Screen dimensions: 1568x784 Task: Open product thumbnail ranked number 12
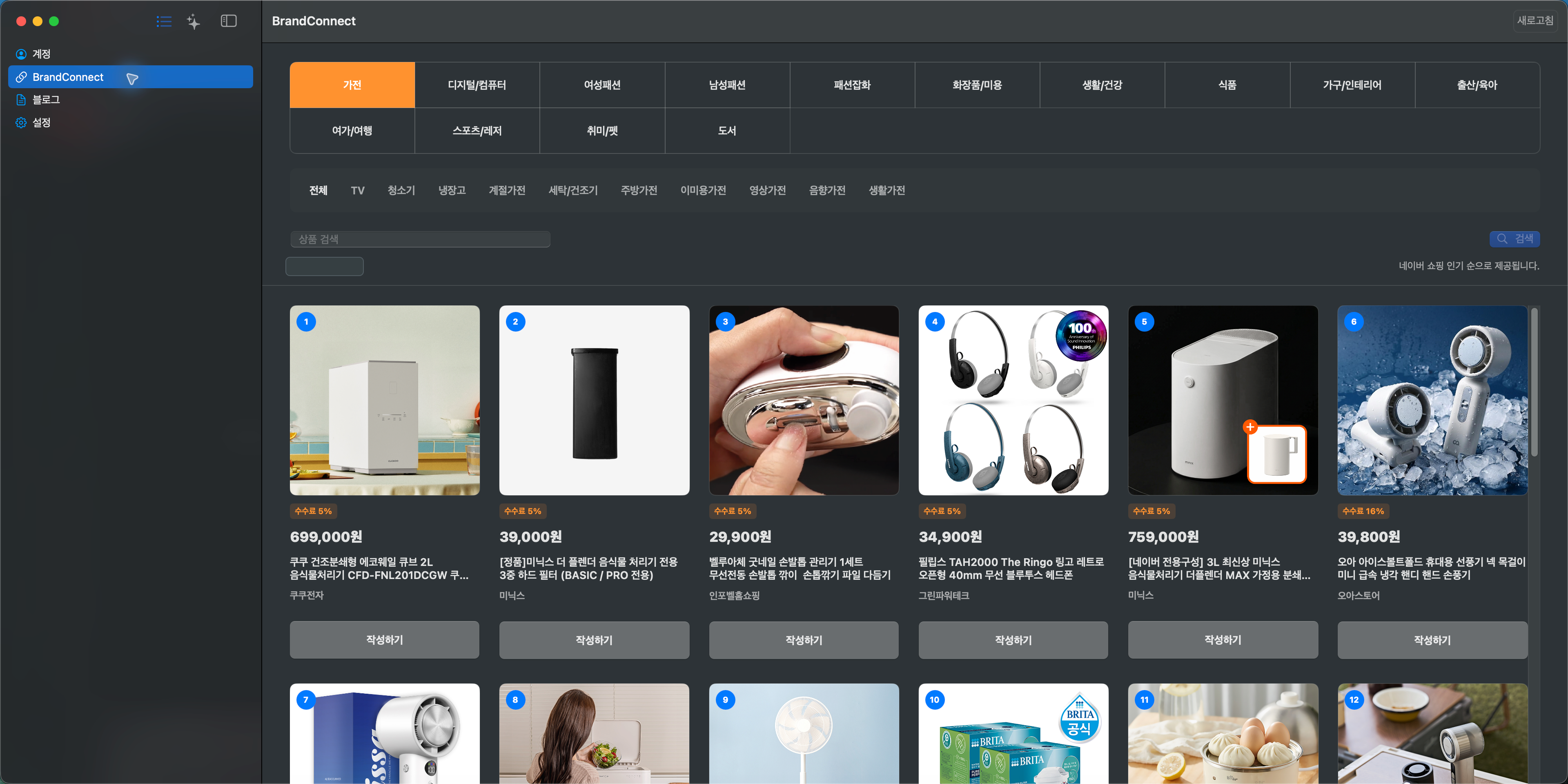(1432, 733)
